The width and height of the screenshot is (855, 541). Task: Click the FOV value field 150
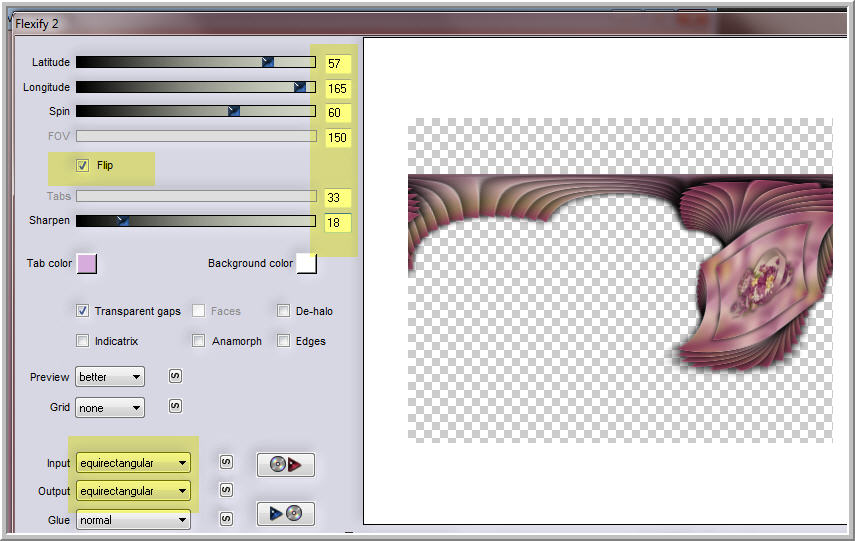pos(338,137)
